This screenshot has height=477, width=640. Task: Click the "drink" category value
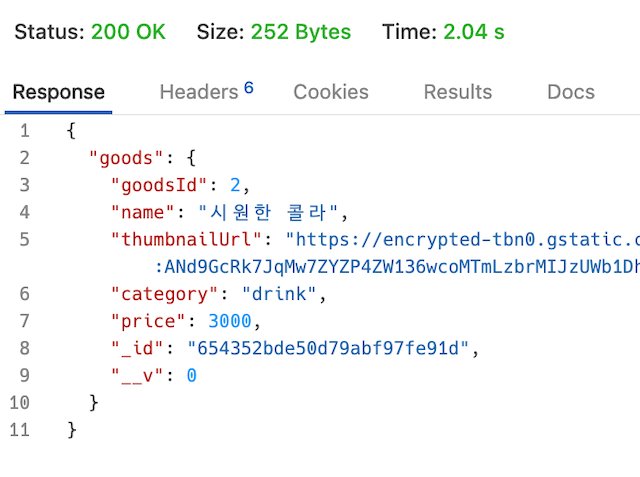pyautogui.click(x=279, y=294)
